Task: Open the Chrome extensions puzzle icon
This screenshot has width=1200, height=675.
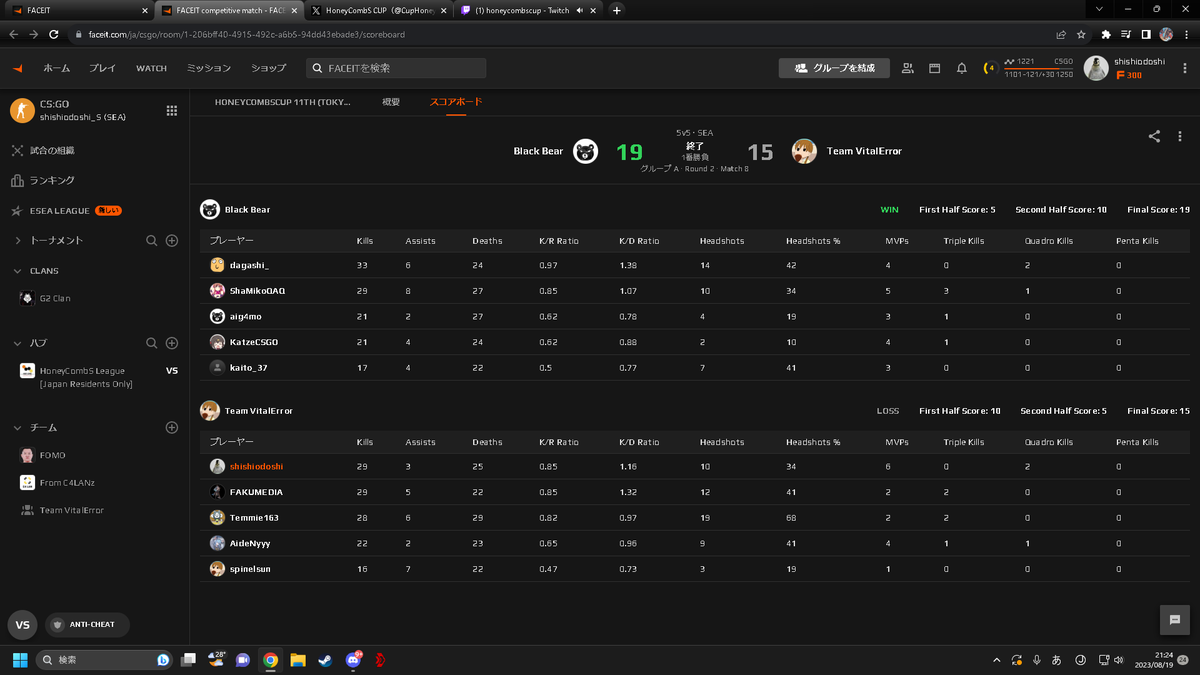Action: click(1106, 34)
